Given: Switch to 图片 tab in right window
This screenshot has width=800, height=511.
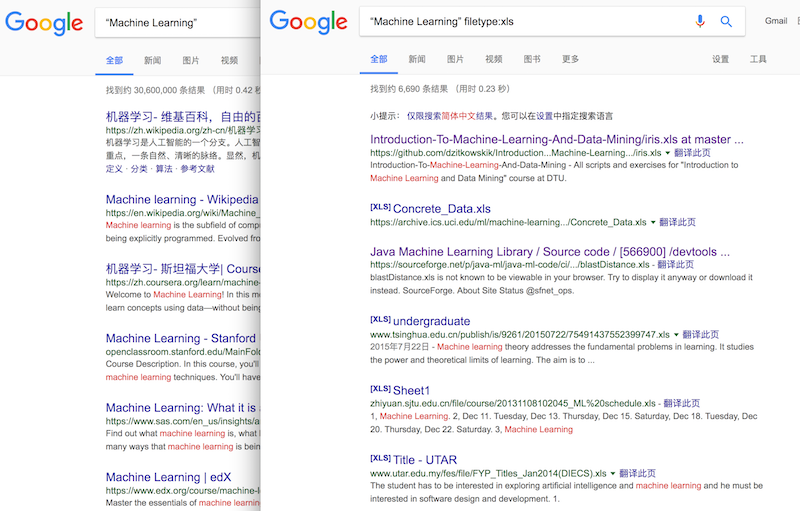Looking at the screenshot, I should pos(455,59).
